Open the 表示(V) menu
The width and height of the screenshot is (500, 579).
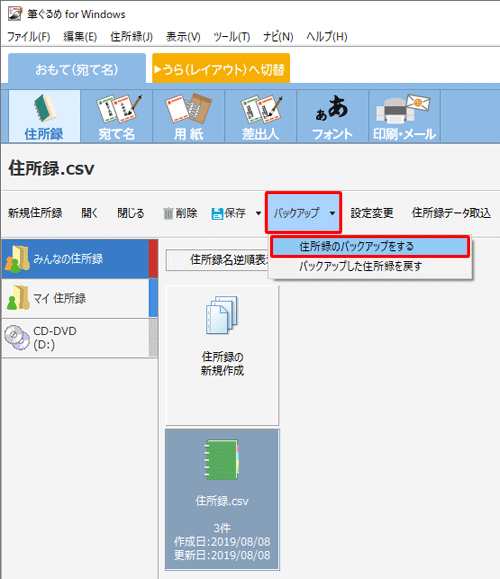coord(183,37)
